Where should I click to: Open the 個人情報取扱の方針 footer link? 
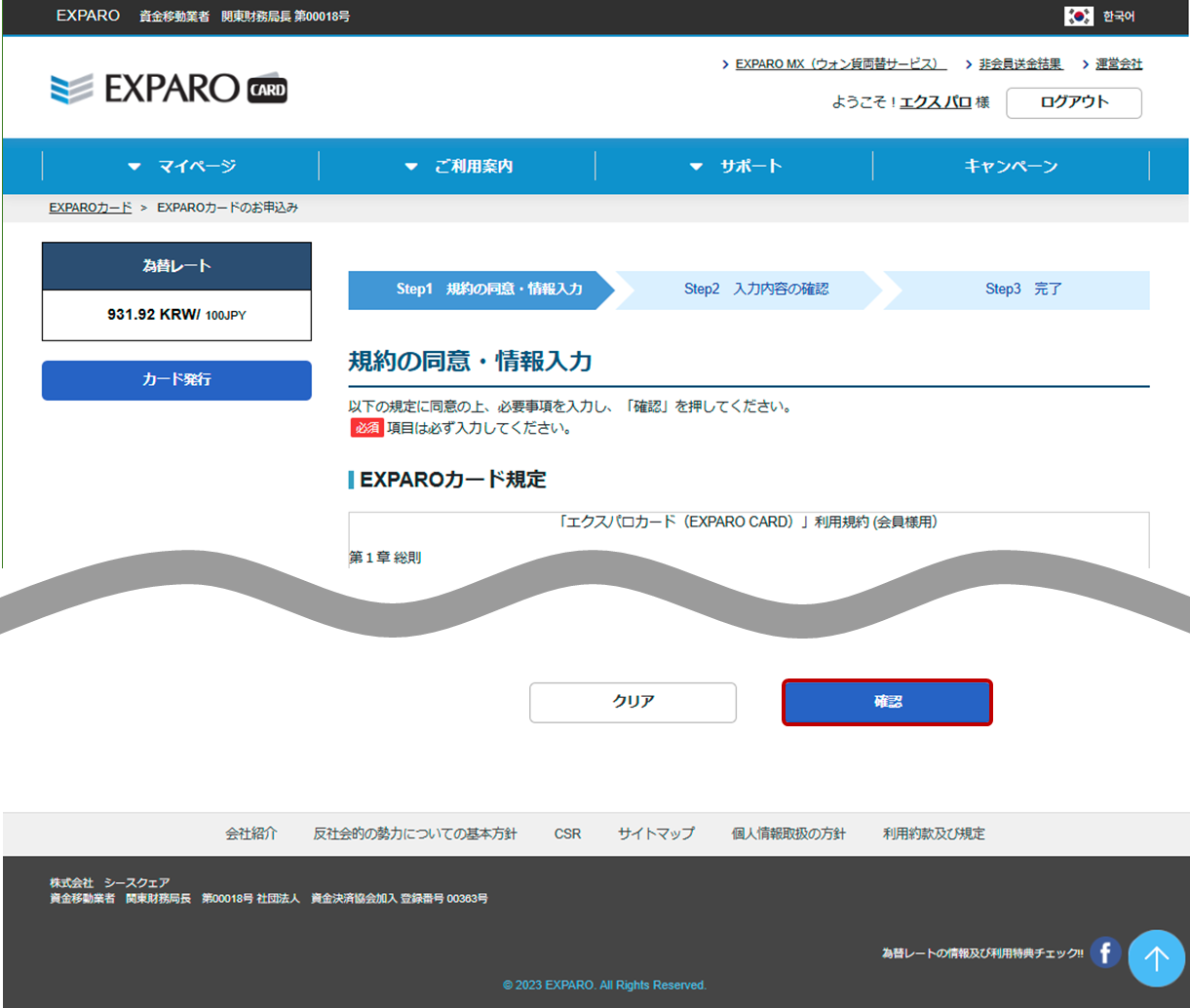[x=788, y=834]
